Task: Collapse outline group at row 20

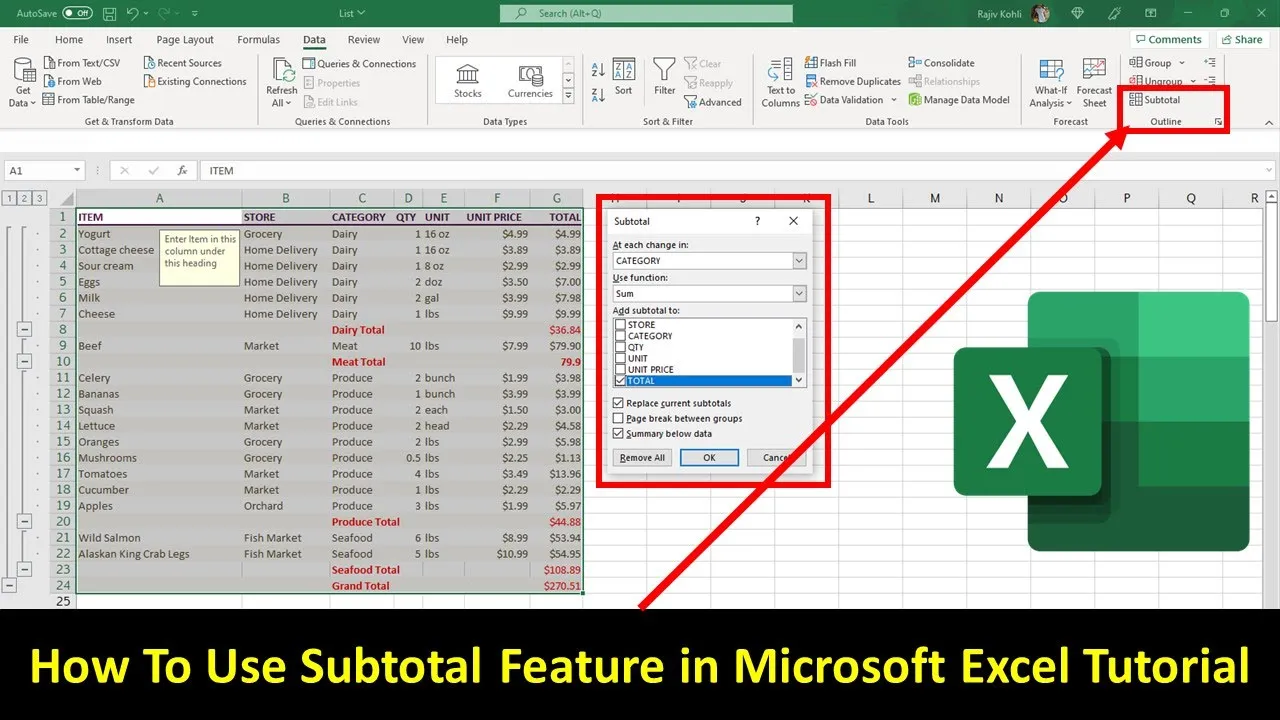Action: (x=25, y=522)
